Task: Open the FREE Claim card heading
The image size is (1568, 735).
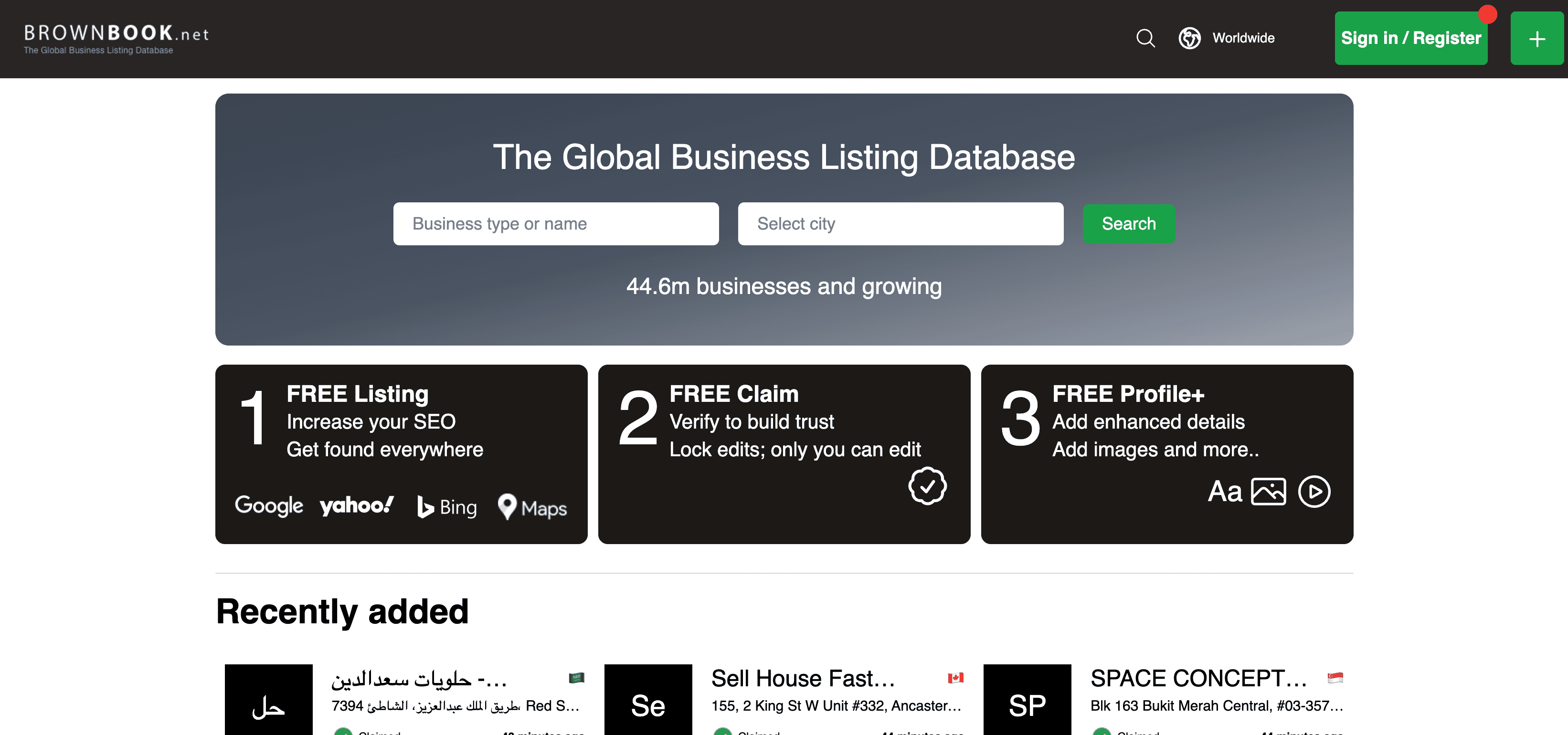Action: pos(733,394)
